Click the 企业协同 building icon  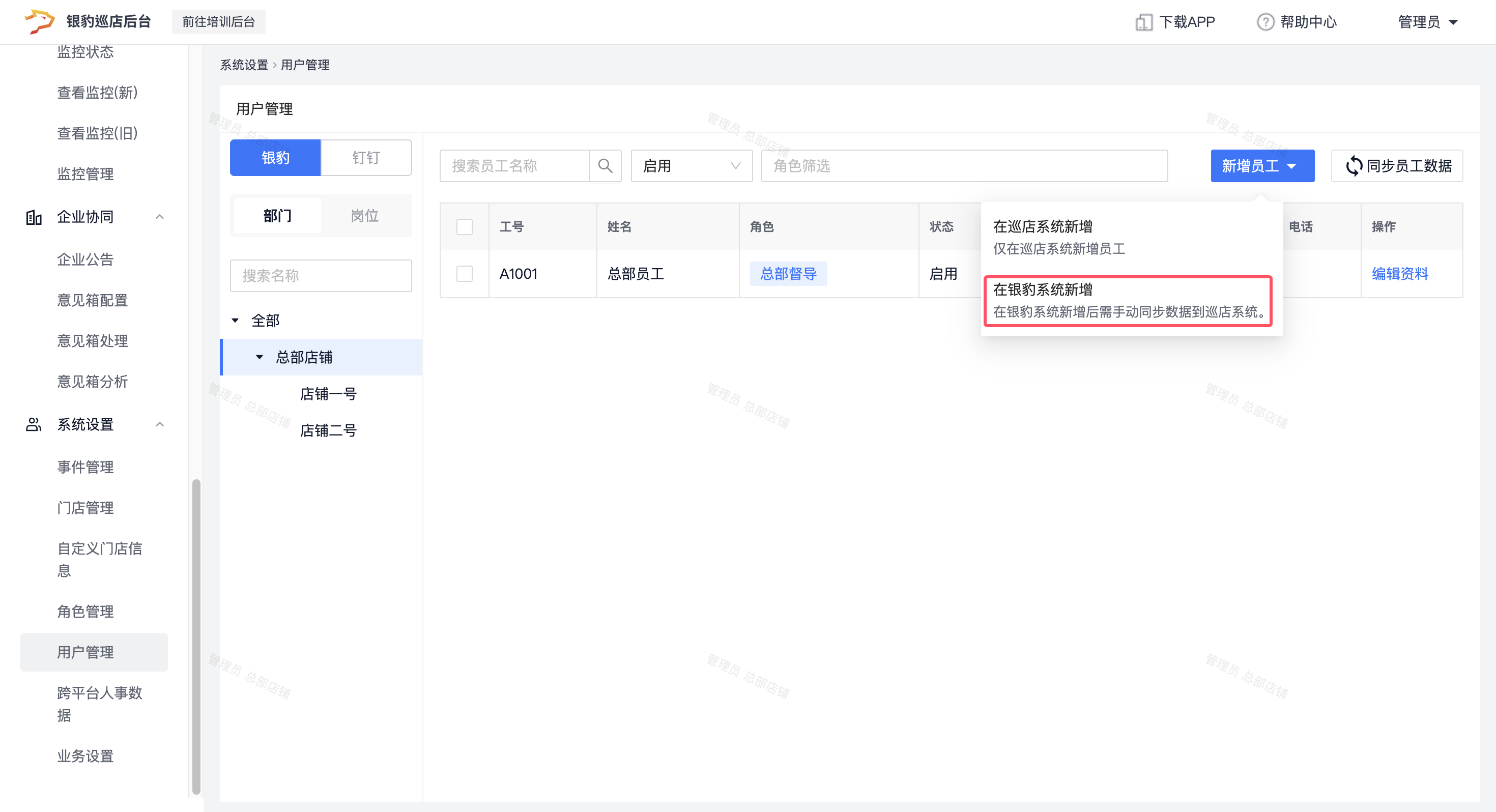coord(34,217)
